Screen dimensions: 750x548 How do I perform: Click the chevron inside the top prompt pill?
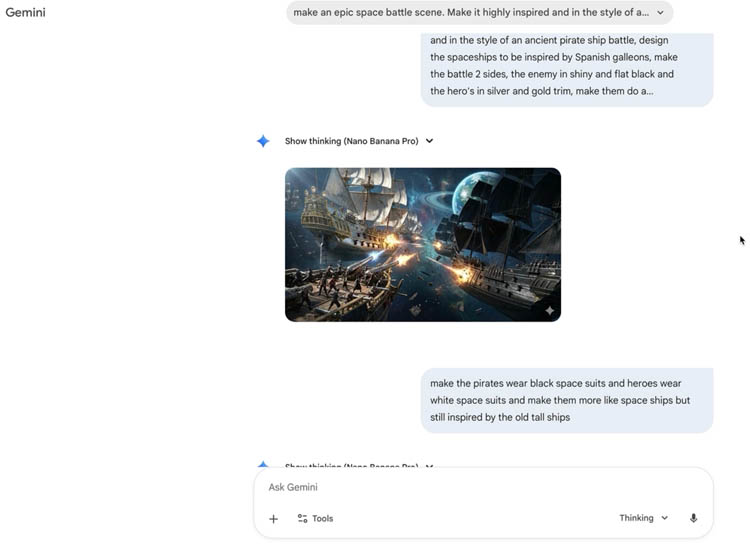tap(660, 13)
